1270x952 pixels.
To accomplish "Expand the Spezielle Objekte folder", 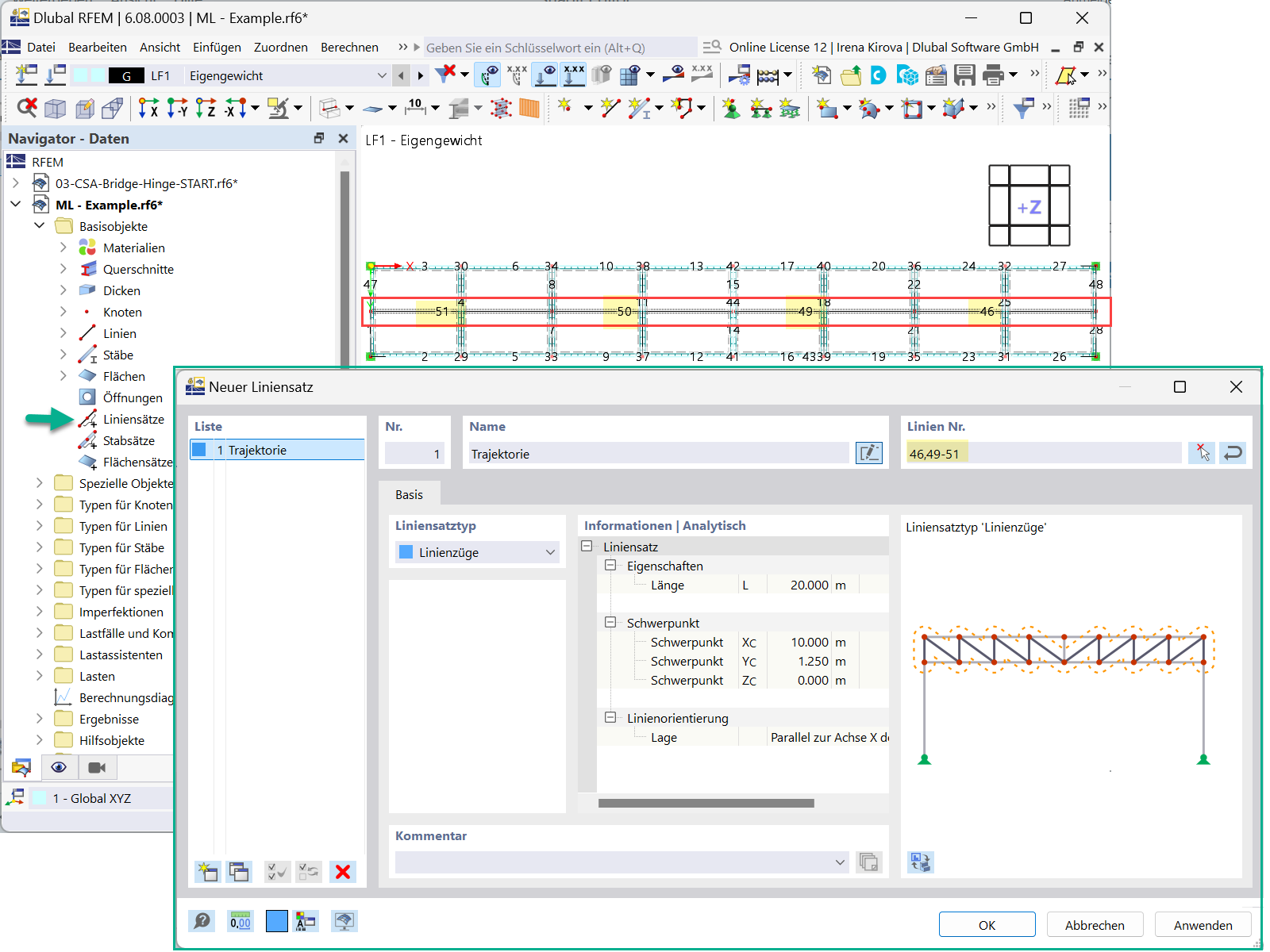I will 40,483.
